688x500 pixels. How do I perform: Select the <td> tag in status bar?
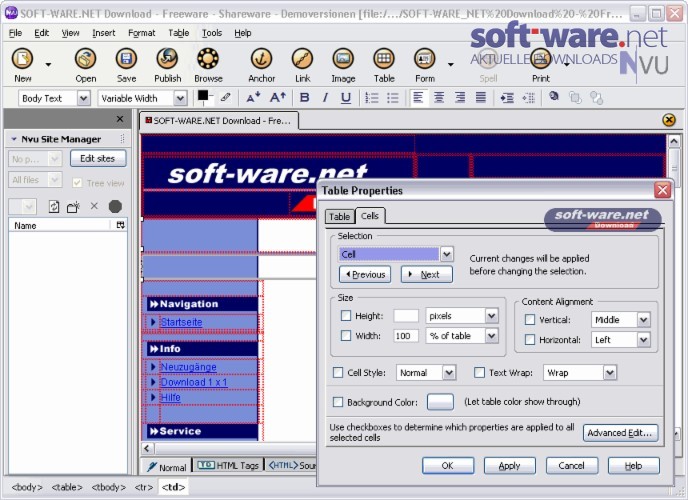173,487
